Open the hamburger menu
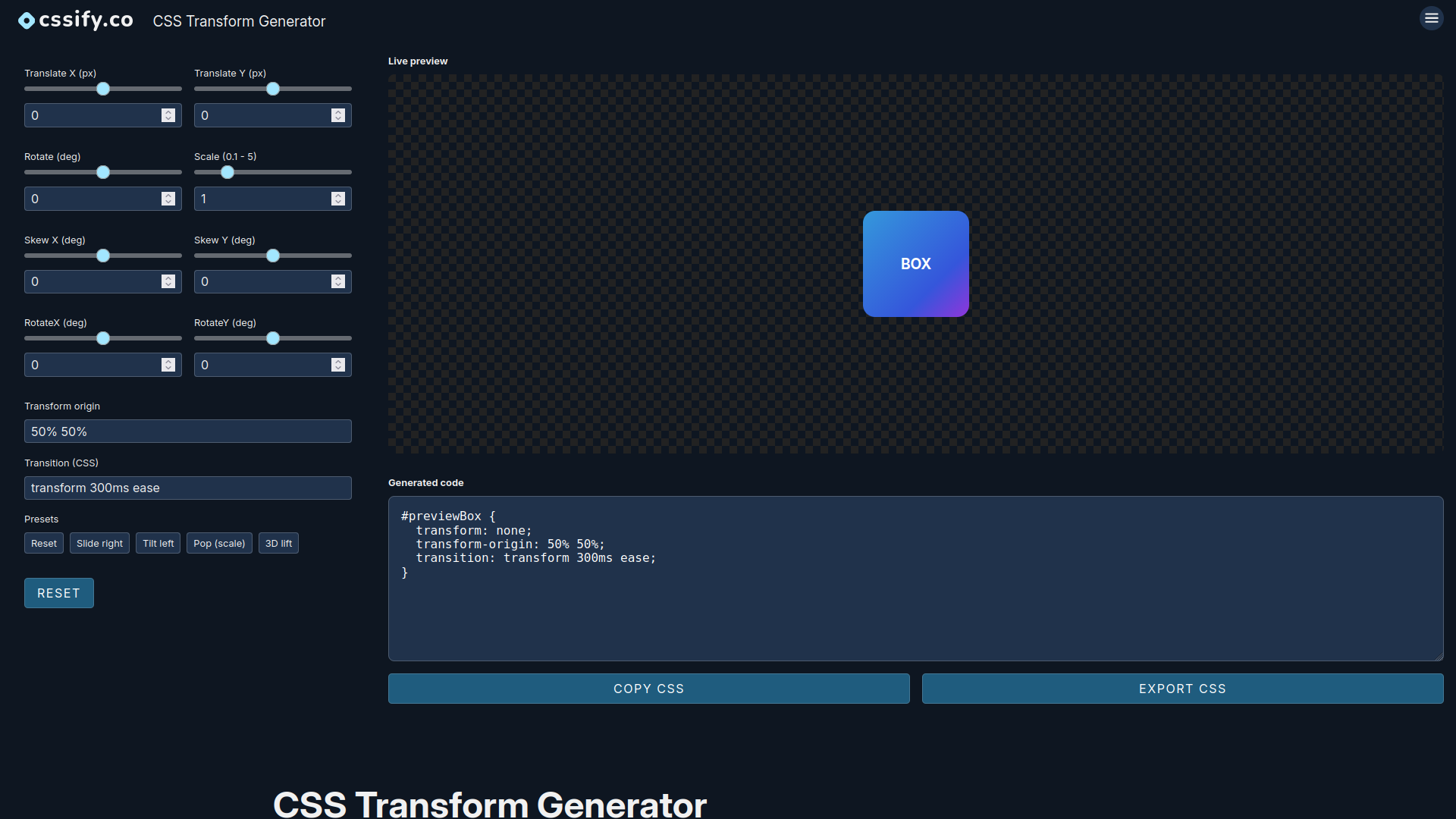This screenshot has width=1456, height=819. point(1431,18)
